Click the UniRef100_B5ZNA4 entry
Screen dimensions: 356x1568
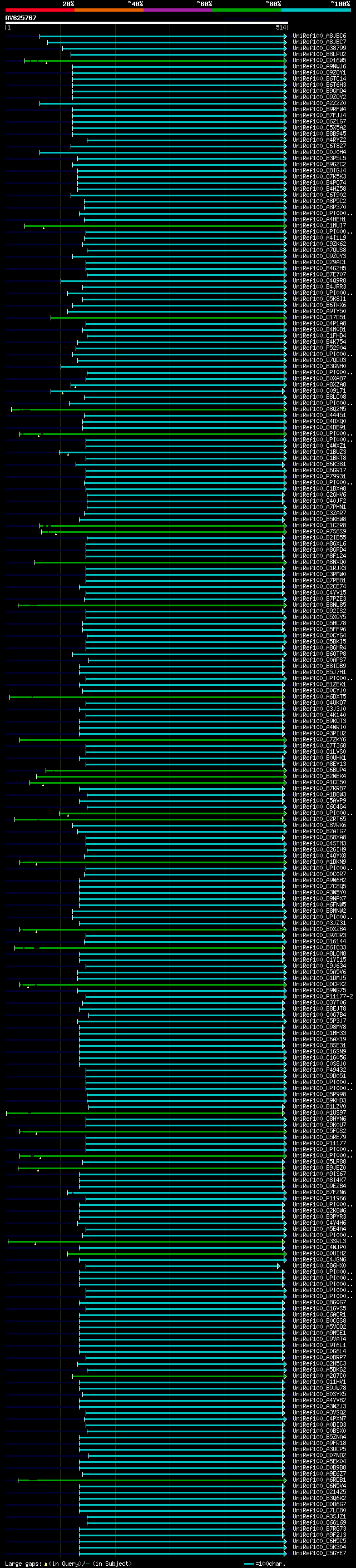pos(319,1437)
